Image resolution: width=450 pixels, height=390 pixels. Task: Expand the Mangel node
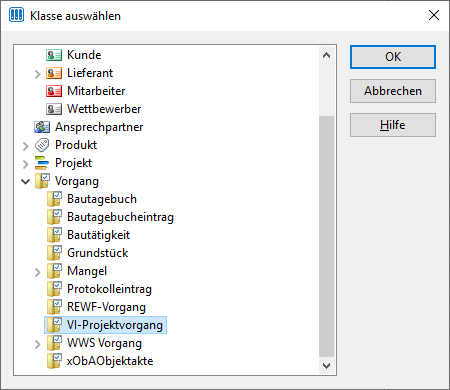tap(37, 272)
